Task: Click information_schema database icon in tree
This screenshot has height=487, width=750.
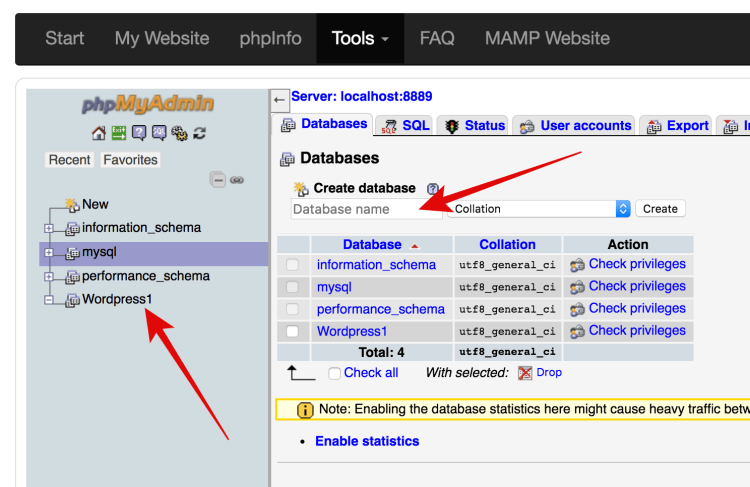Action: pyautogui.click(x=72, y=229)
